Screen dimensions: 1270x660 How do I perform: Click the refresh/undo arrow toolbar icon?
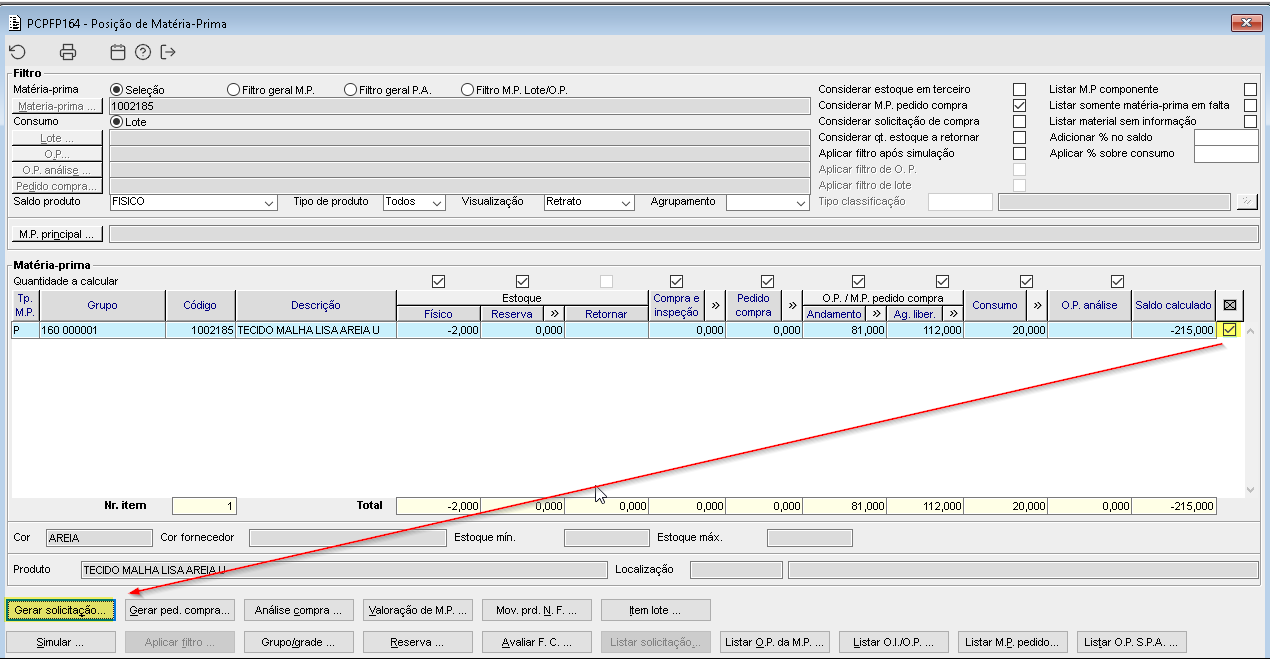click(x=17, y=53)
